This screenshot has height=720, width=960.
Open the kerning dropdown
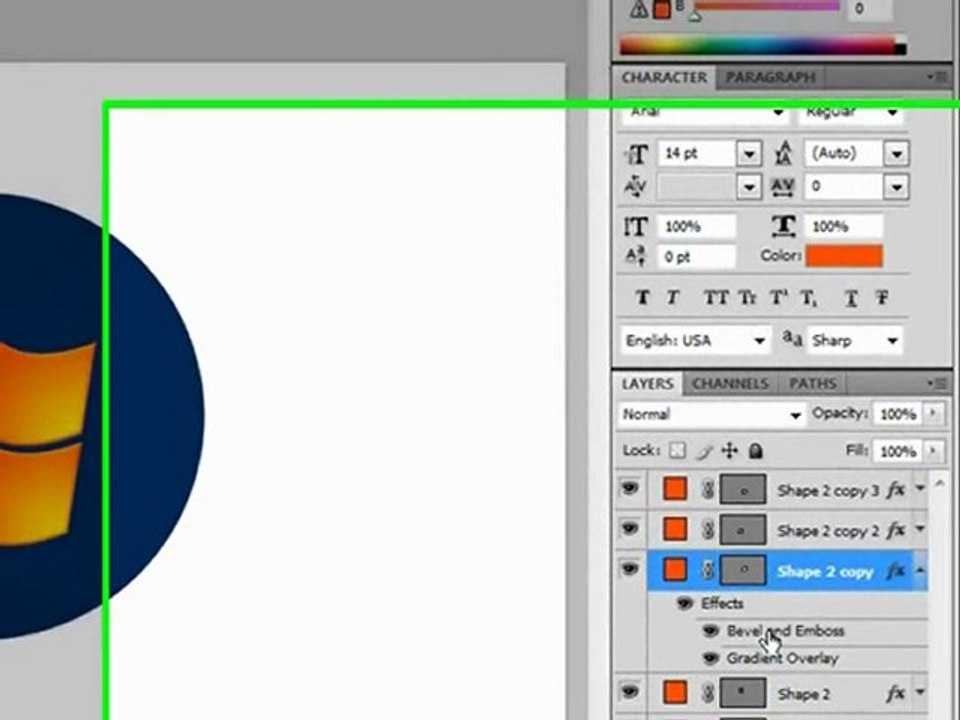pos(749,187)
